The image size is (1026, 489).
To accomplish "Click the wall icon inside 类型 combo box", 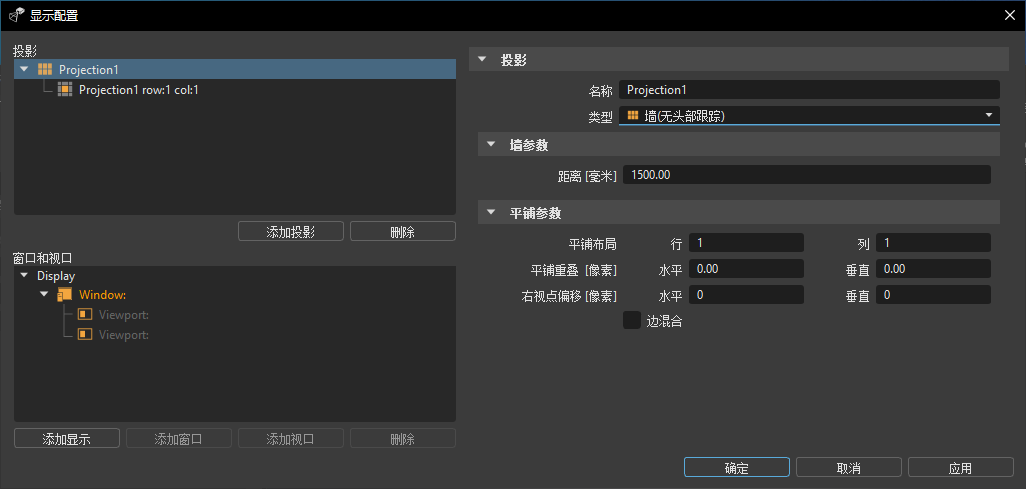I will pyautogui.click(x=633, y=116).
